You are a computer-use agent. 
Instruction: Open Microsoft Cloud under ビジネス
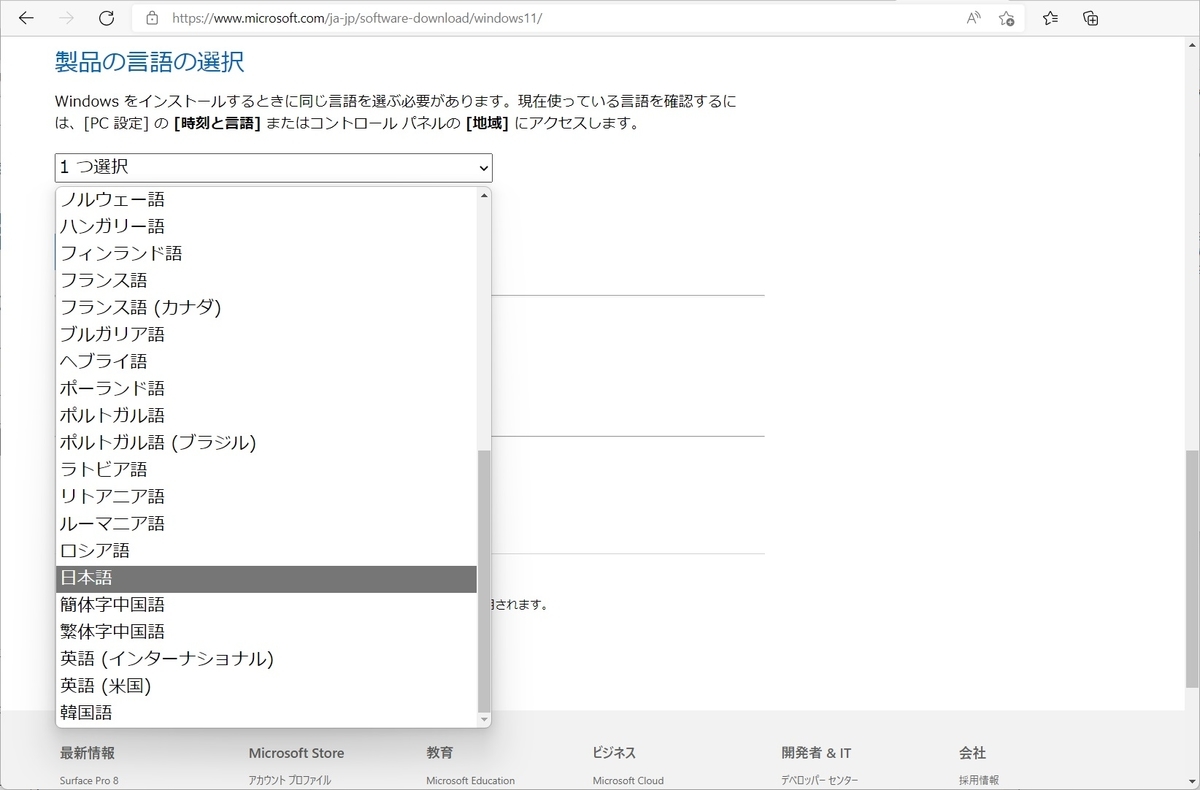coord(628,780)
